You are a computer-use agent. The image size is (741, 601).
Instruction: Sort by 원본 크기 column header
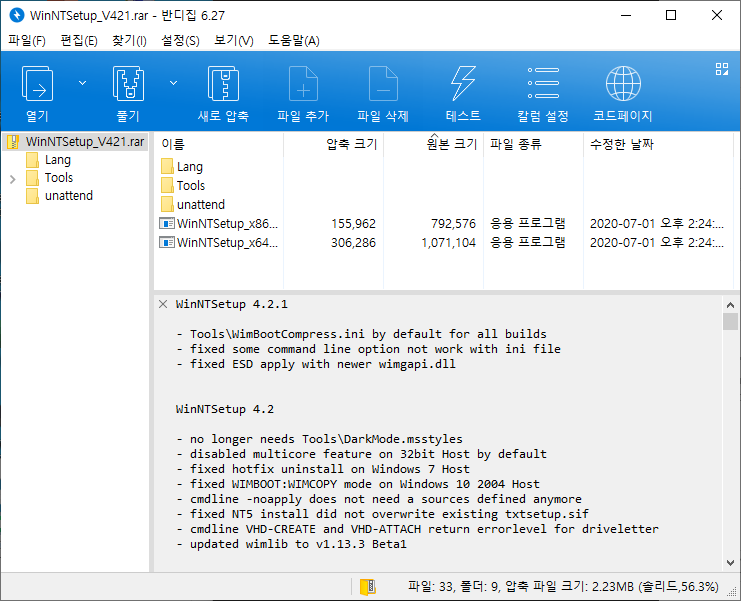[433, 144]
